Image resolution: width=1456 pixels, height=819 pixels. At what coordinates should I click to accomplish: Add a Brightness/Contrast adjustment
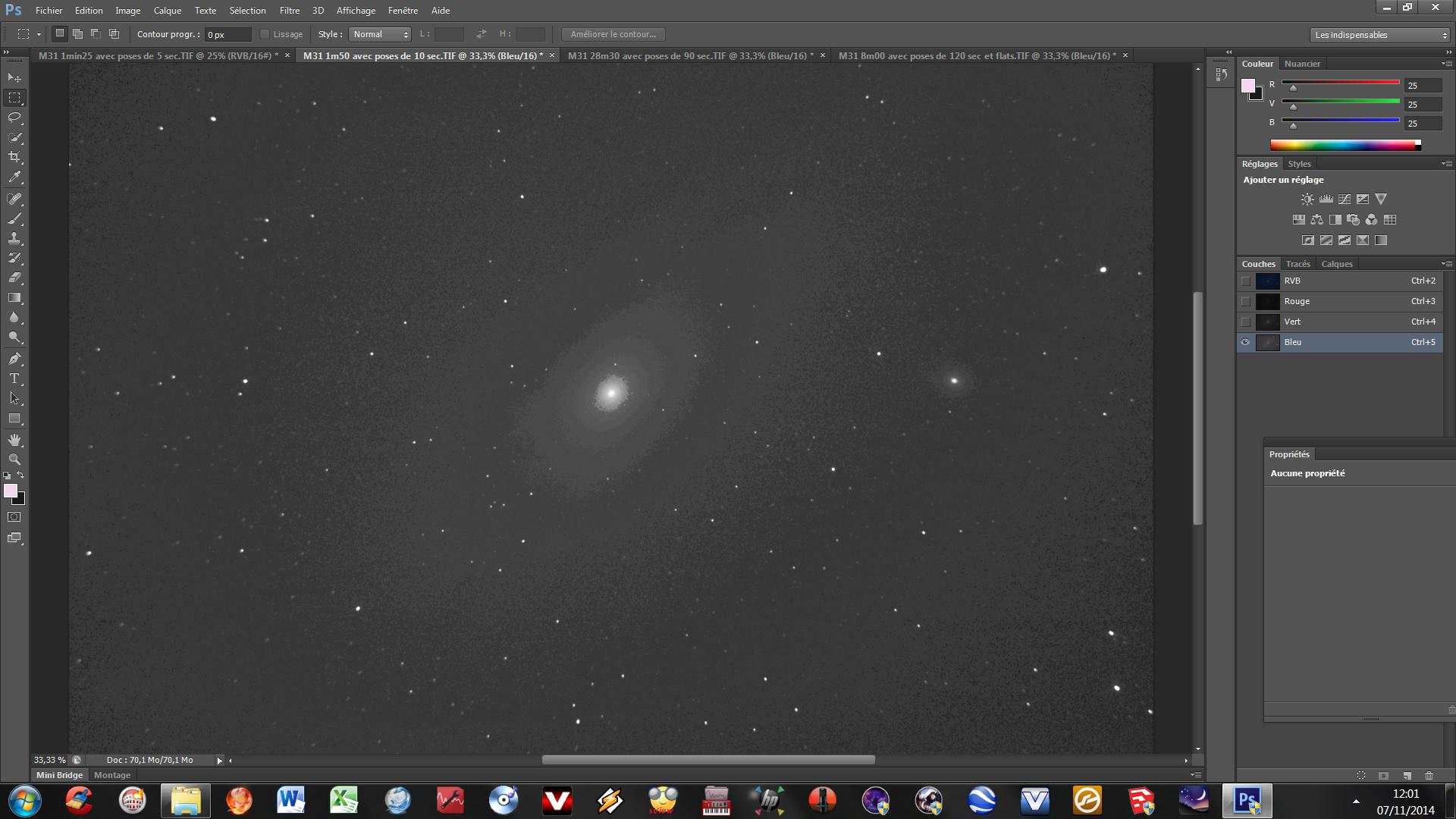point(1307,199)
